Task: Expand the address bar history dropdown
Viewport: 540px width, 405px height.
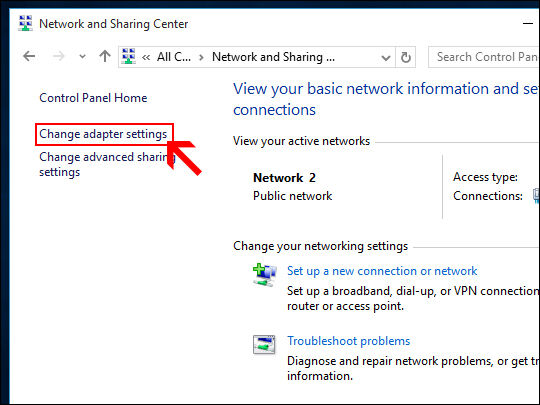Action: click(x=386, y=58)
